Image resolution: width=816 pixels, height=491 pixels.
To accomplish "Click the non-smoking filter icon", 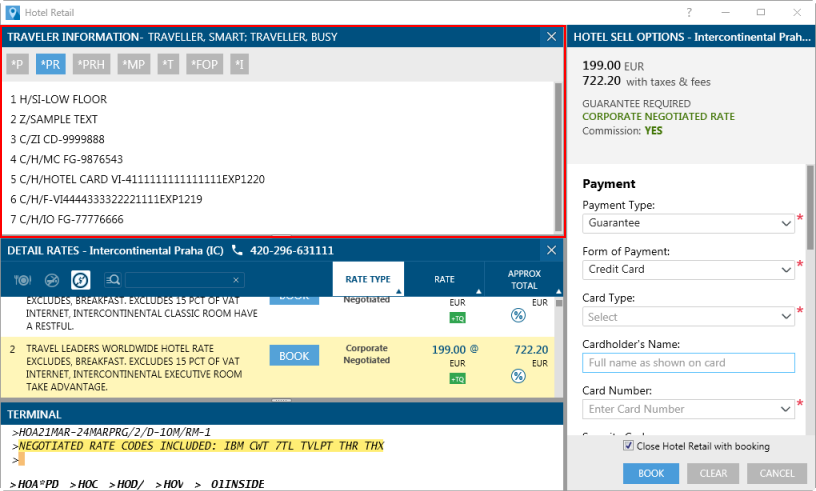I will (52, 280).
